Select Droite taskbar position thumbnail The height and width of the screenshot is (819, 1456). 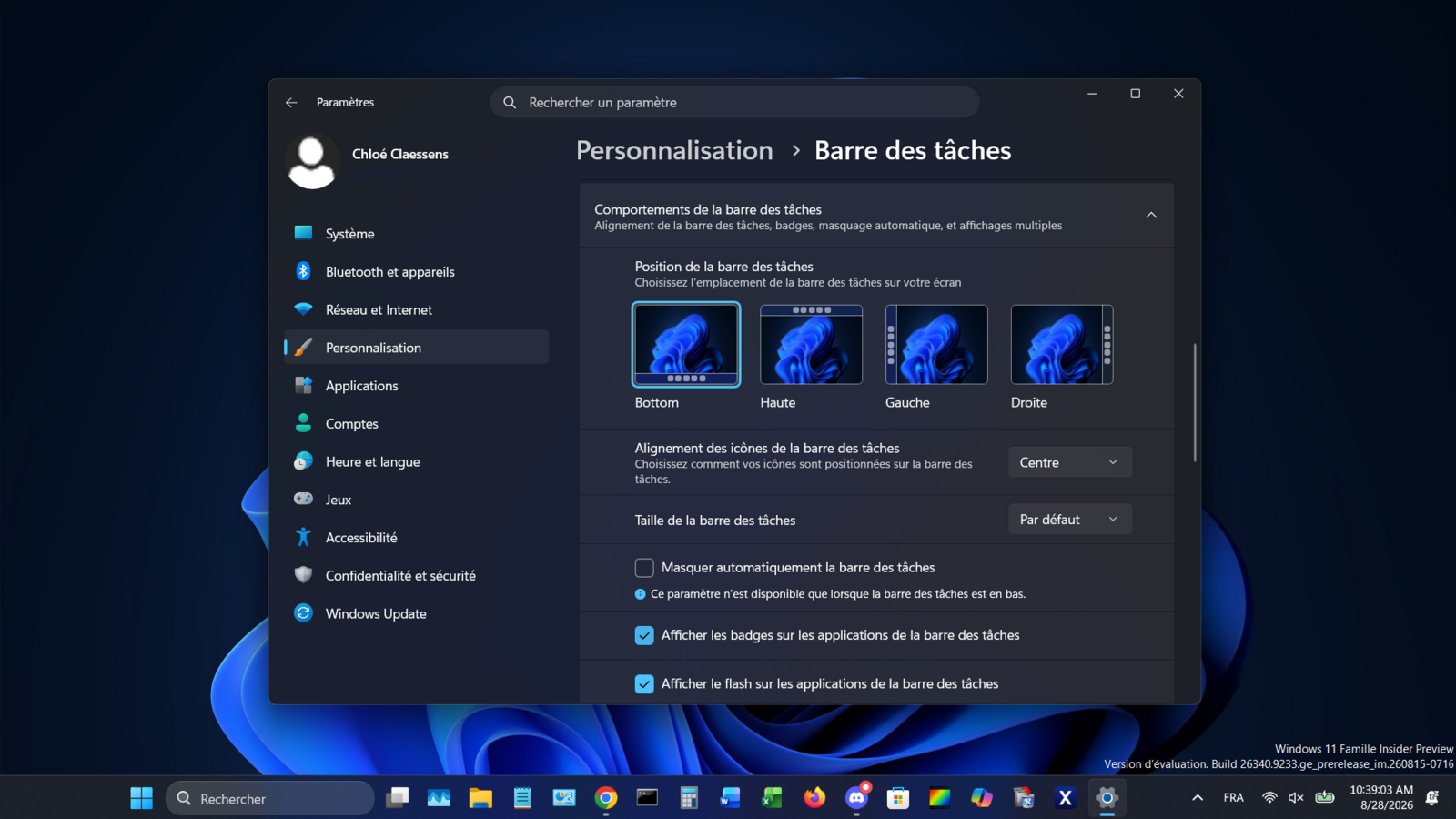pos(1062,344)
